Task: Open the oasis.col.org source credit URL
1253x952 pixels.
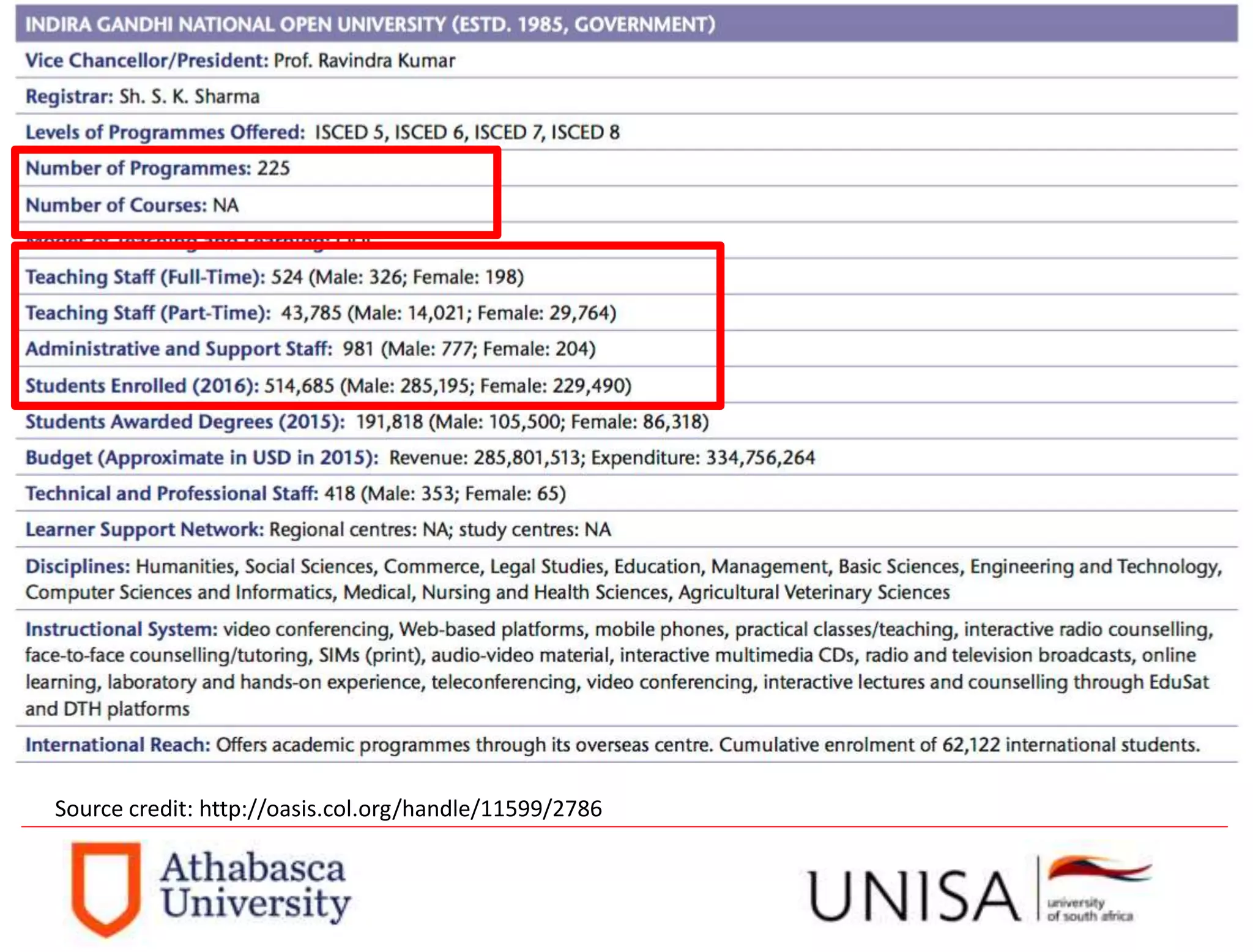Action: pyautogui.click(x=400, y=809)
